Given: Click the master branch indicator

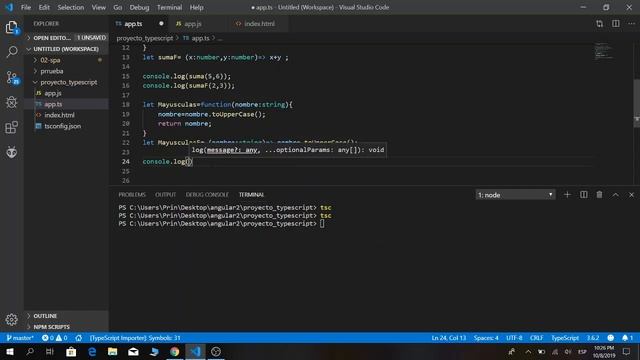Looking at the screenshot, I should [x=20, y=338].
